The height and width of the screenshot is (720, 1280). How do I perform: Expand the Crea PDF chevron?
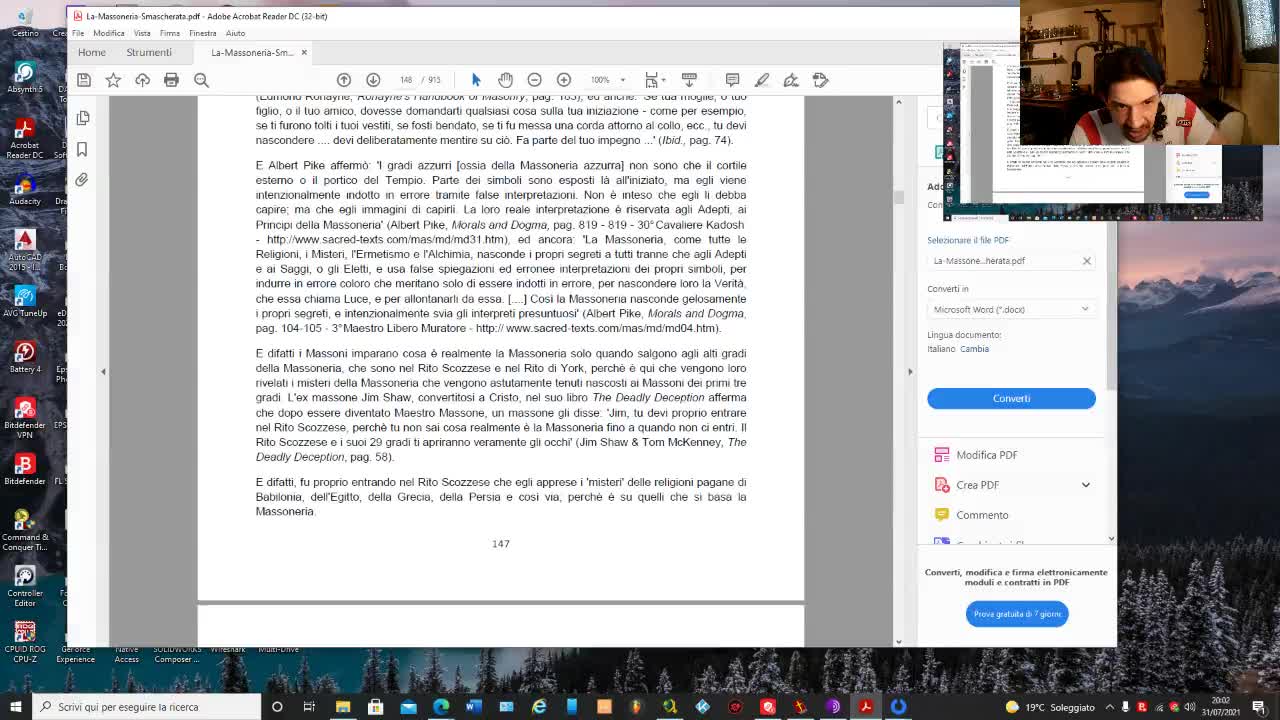[x=1086, y=485]
